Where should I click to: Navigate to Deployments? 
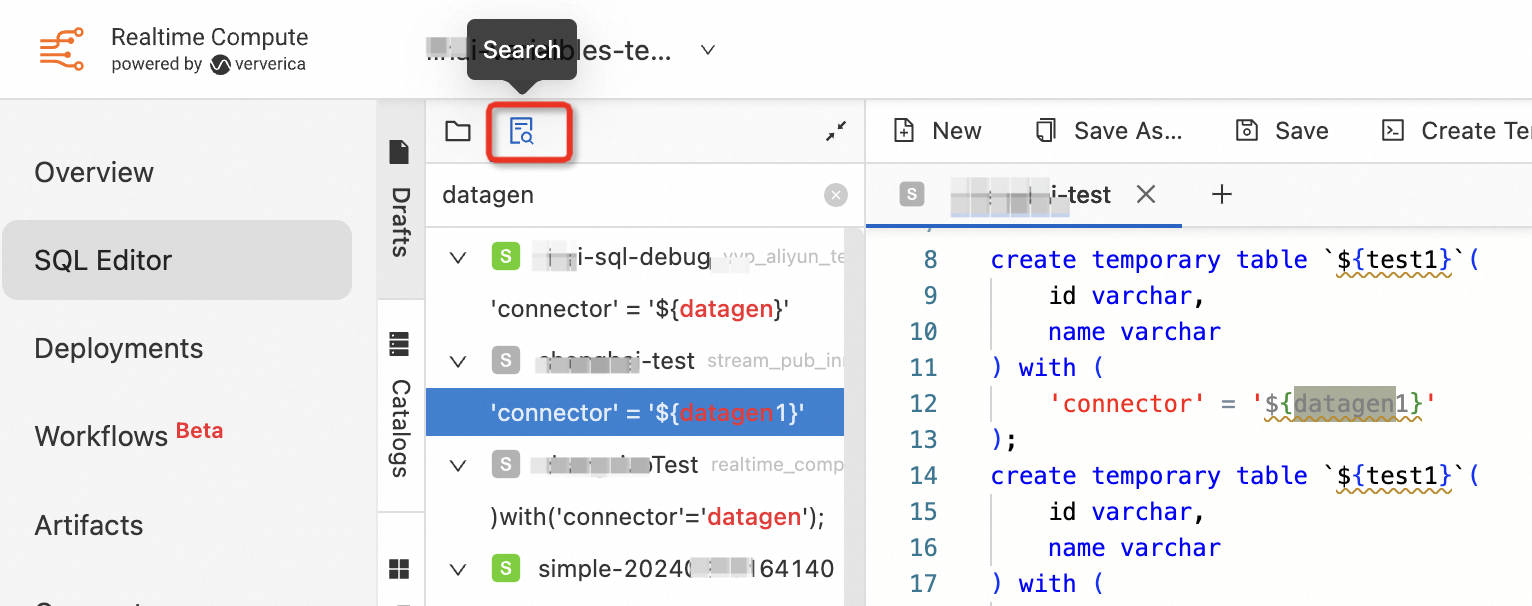(x=118, y=348)
